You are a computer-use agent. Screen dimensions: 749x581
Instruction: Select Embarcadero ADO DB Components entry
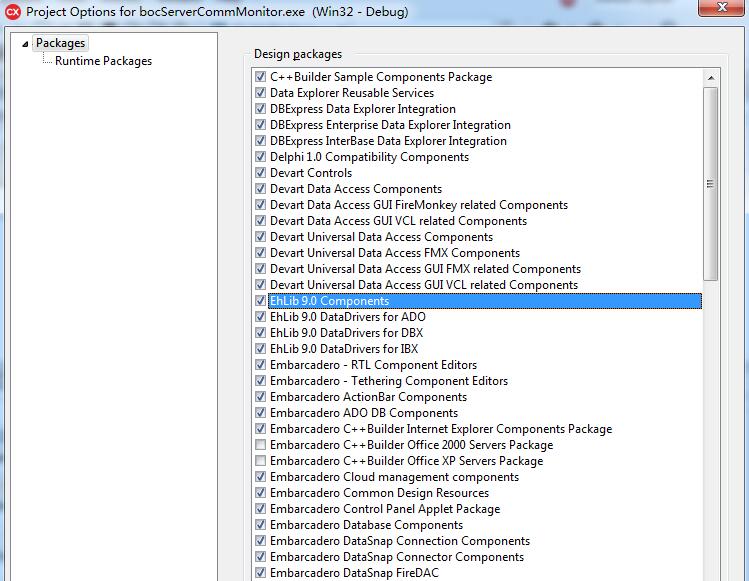pos(363,413)
